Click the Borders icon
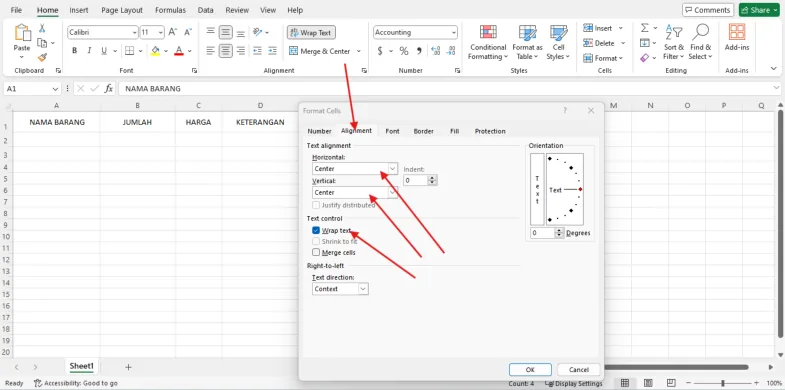Screen dimensions: 785x390 [x=129, y=51]
